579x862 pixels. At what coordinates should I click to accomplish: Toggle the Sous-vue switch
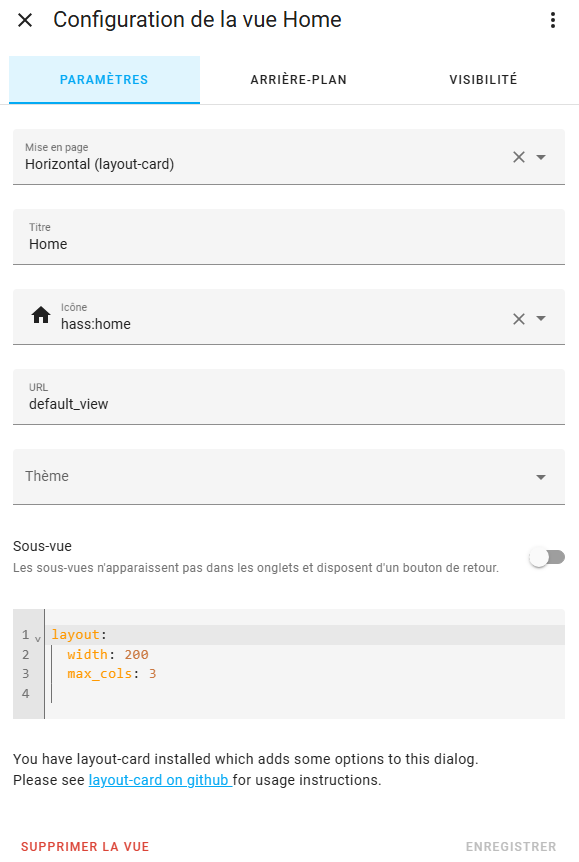pos(547,557)
